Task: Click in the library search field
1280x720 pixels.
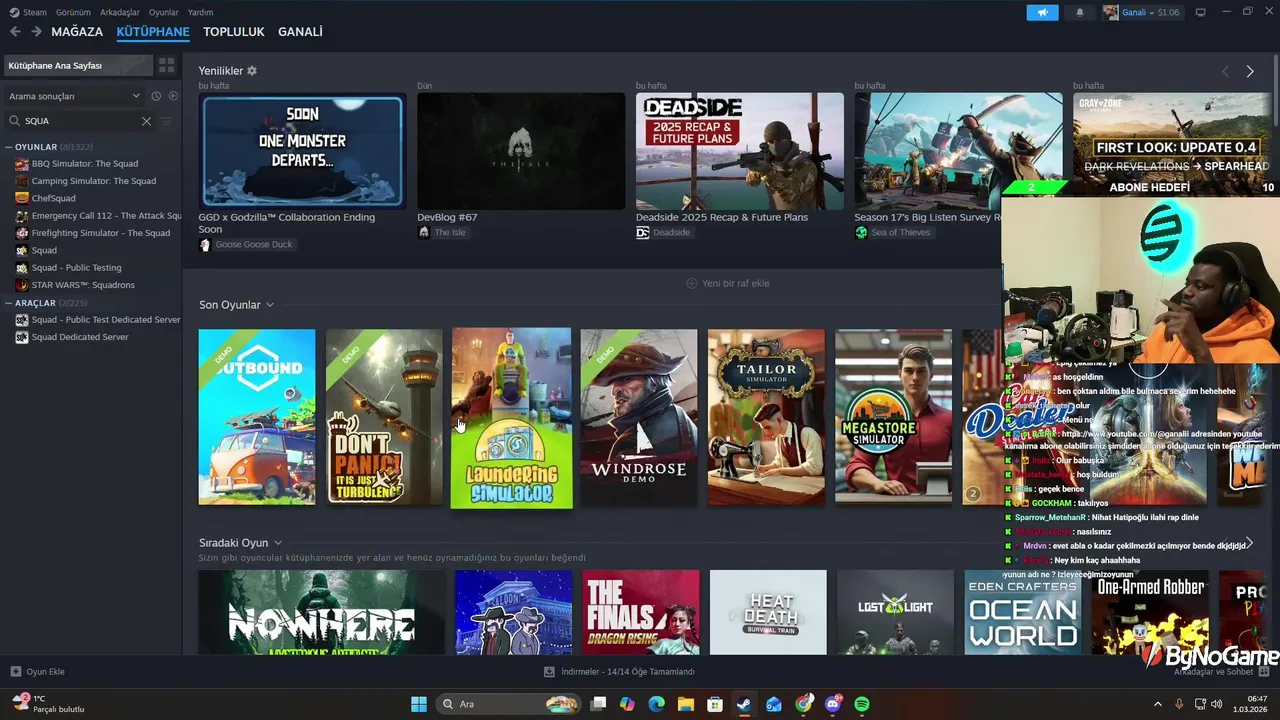Action: [80, 121]
